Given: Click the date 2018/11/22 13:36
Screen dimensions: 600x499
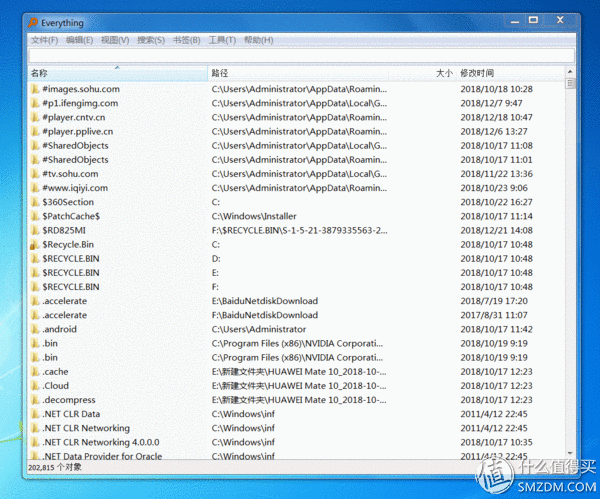Looking at the screenshot, I should [x=496, y=174].
